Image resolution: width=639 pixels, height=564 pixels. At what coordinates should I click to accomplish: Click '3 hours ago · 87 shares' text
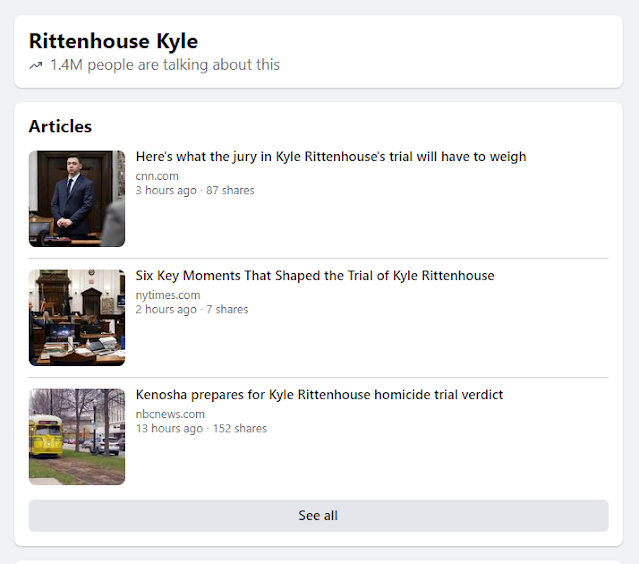[x=195, y=190]
